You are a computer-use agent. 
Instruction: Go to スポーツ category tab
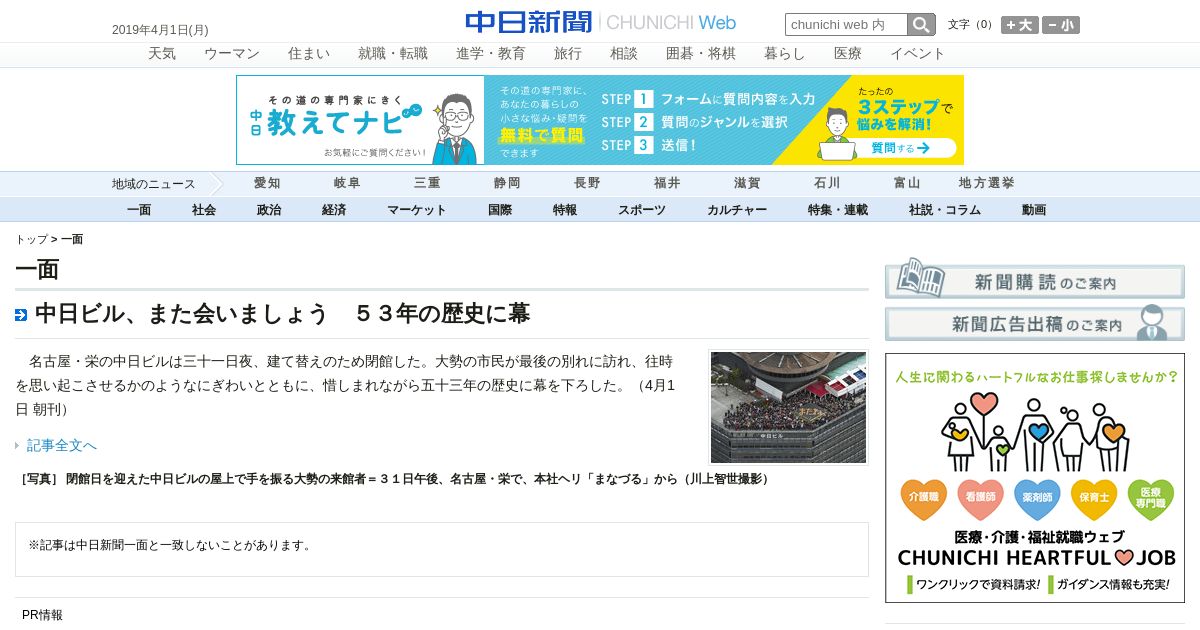[x=642, y=210]
